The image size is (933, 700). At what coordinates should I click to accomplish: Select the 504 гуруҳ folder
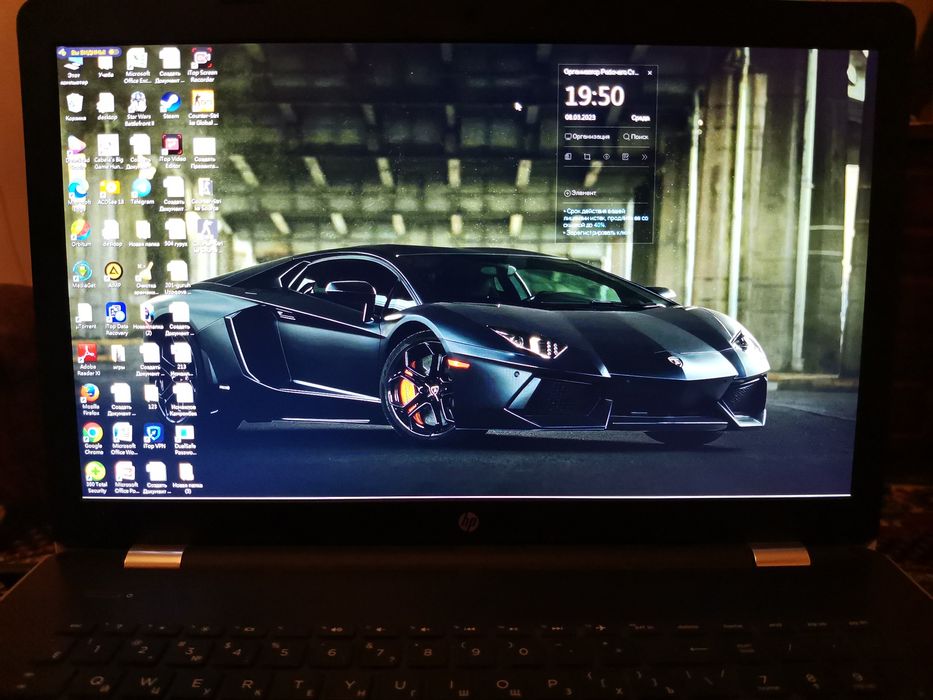(176, 233)
